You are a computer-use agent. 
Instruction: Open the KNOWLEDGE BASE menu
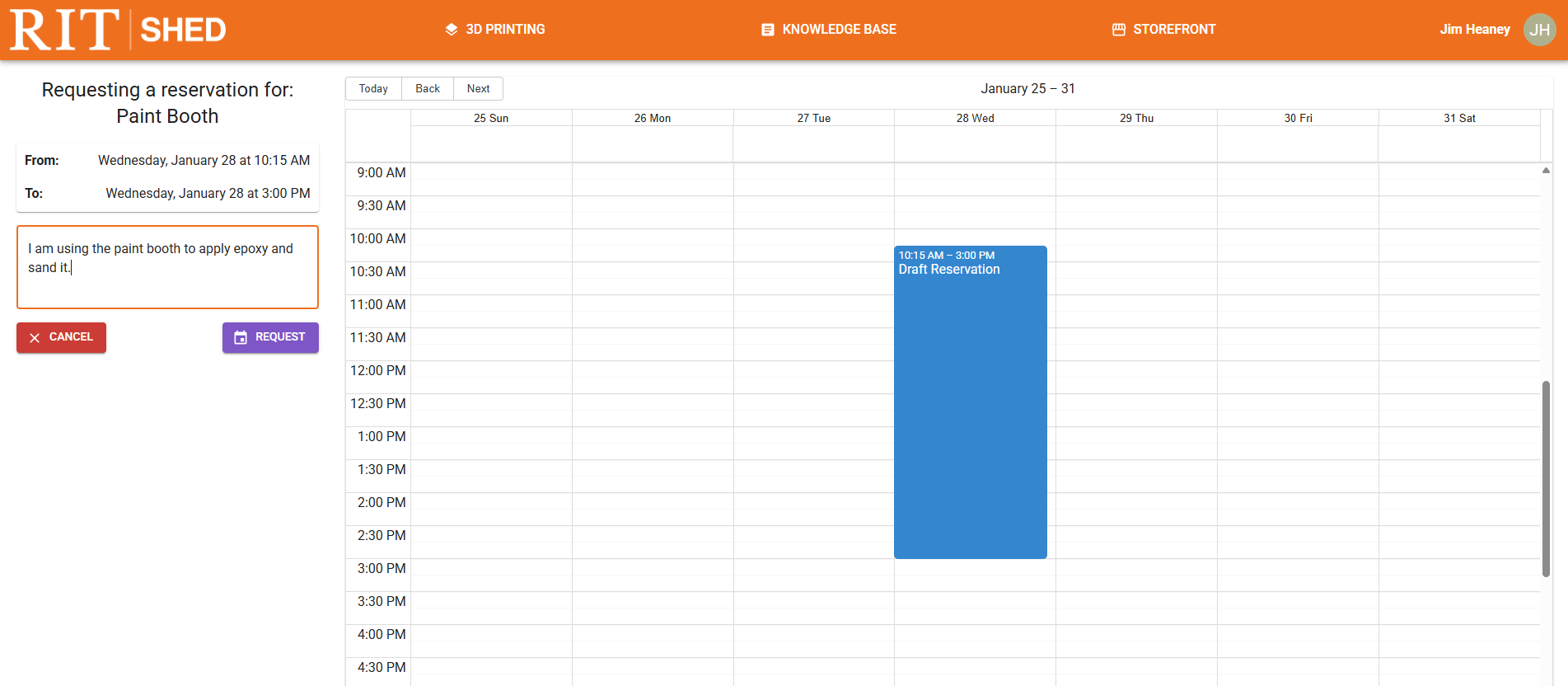(x=829, y=30)
